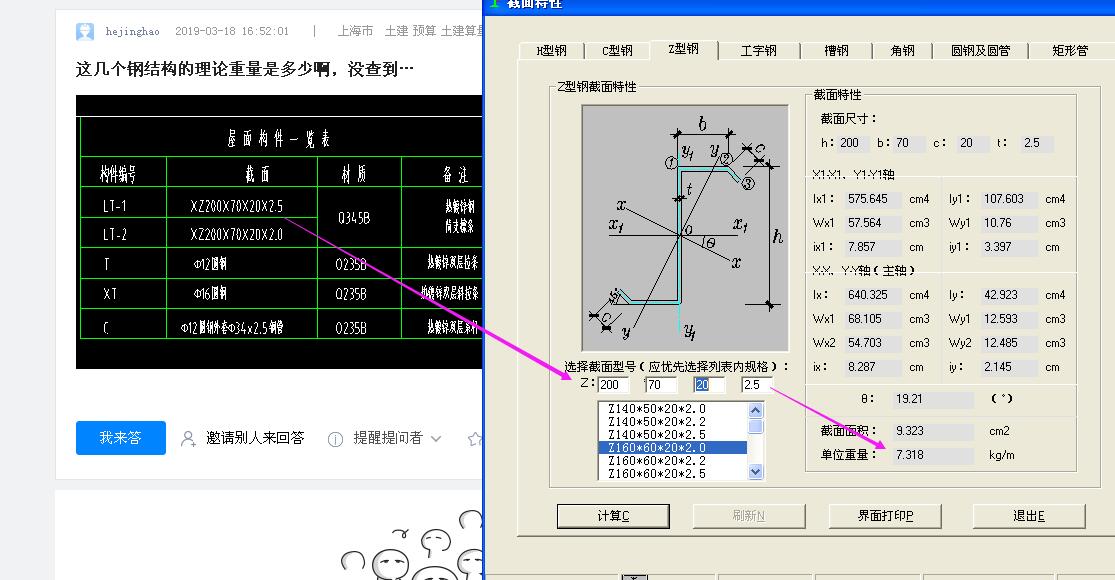Click the Iy1 value 107.603
The height and width of the screenshot is (580, 1115).
pos(1009,199)
